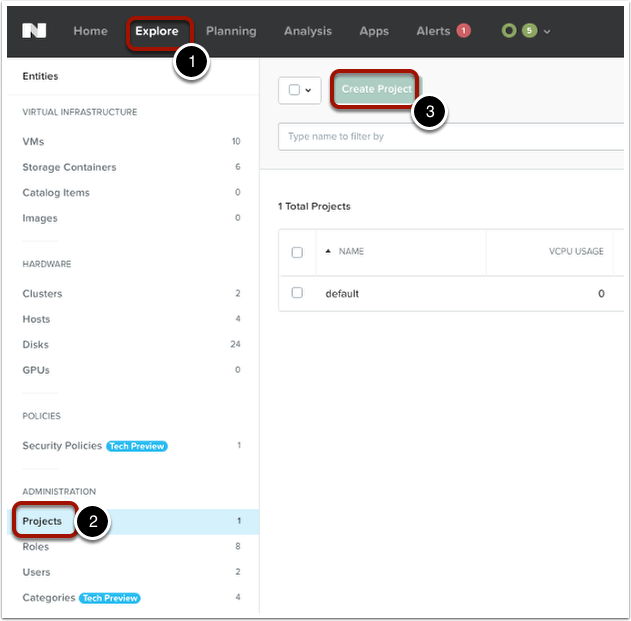The image size is (631, 621).
Task: Switch to the Planning tab
Action: (x=231, y=31)
